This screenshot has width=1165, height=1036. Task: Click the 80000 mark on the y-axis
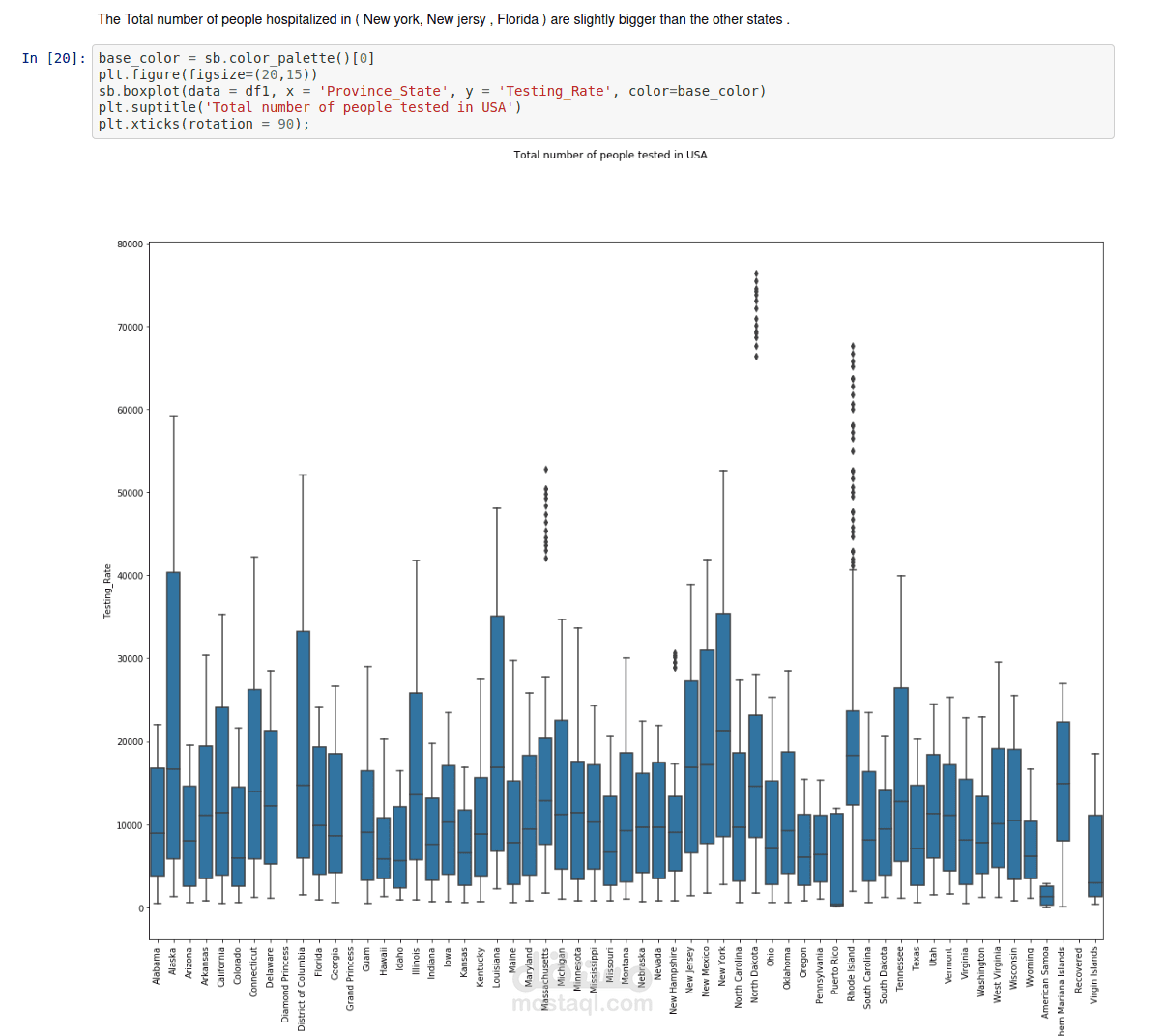tap(131, 243)
